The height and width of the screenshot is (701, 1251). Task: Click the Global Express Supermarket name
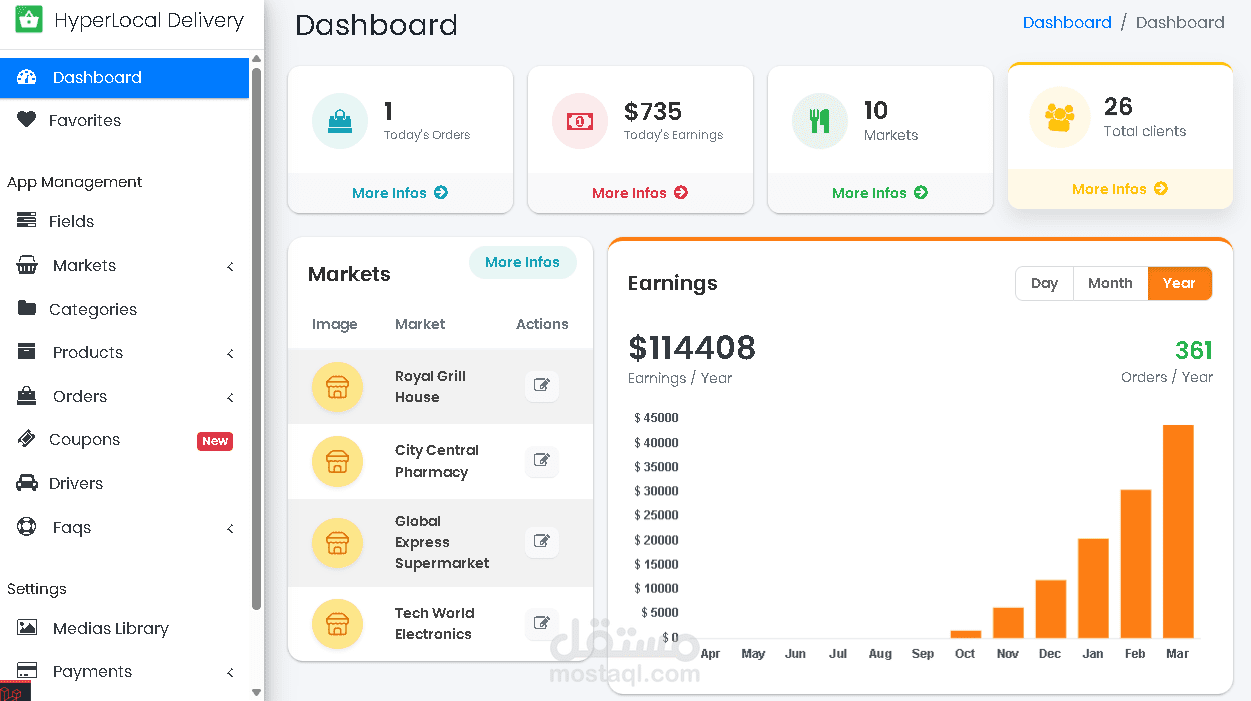coord(442,542)
